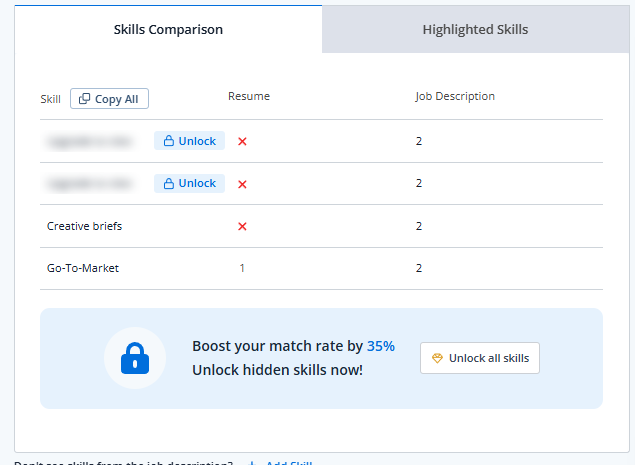Click the 35% match rate text
This screenshot has height=465, width=635.
tap(381, 346)
